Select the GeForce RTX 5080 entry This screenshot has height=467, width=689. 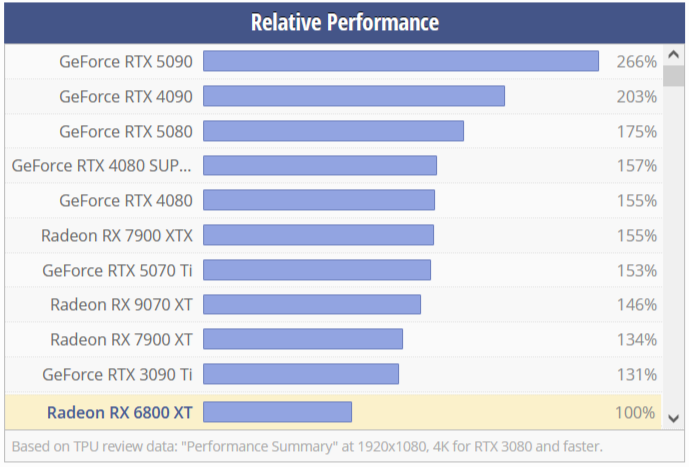pyautogui.click(x=125, y=131)
